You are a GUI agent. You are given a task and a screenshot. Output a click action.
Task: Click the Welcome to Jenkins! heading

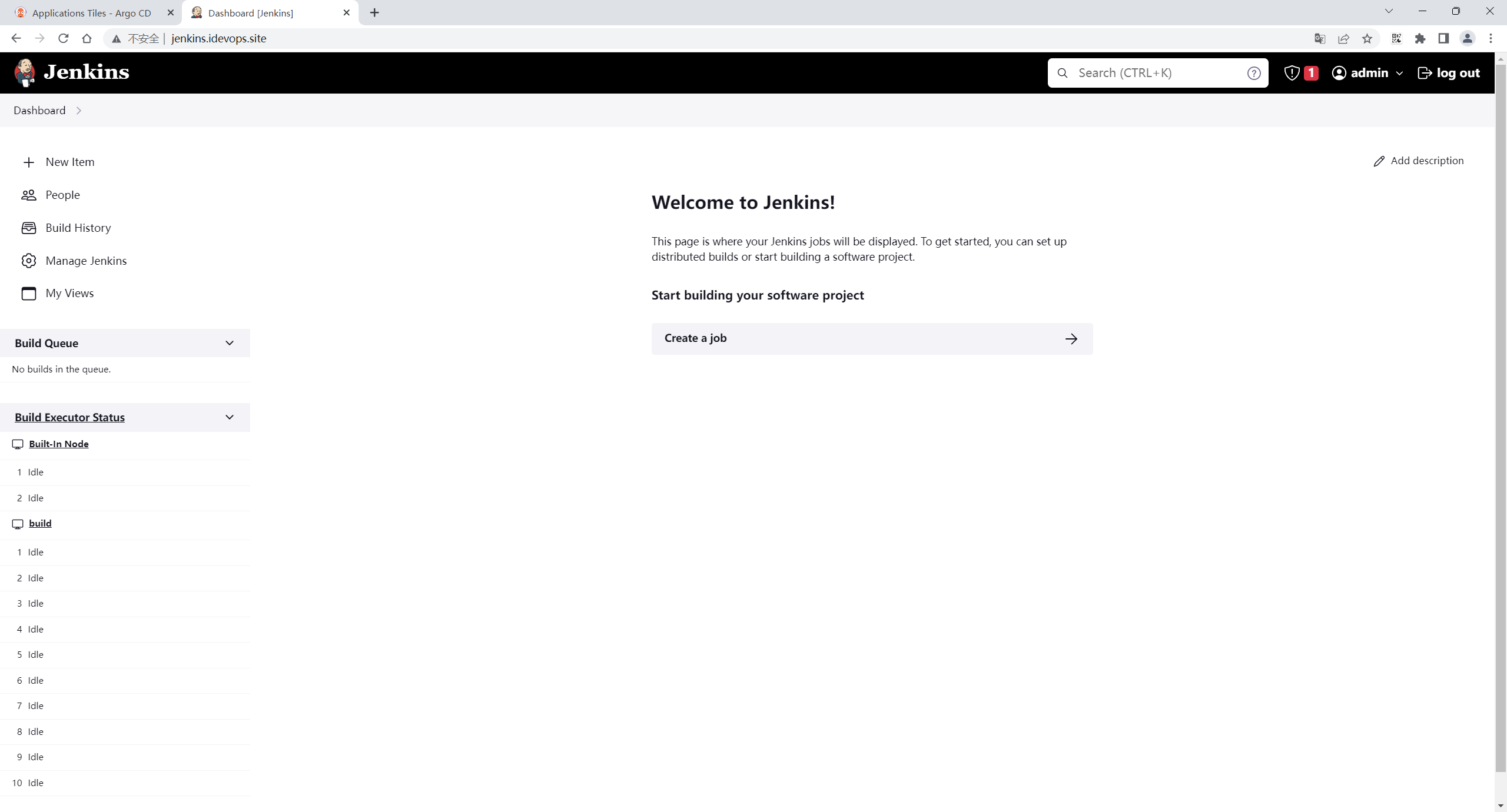click(743, 202)
